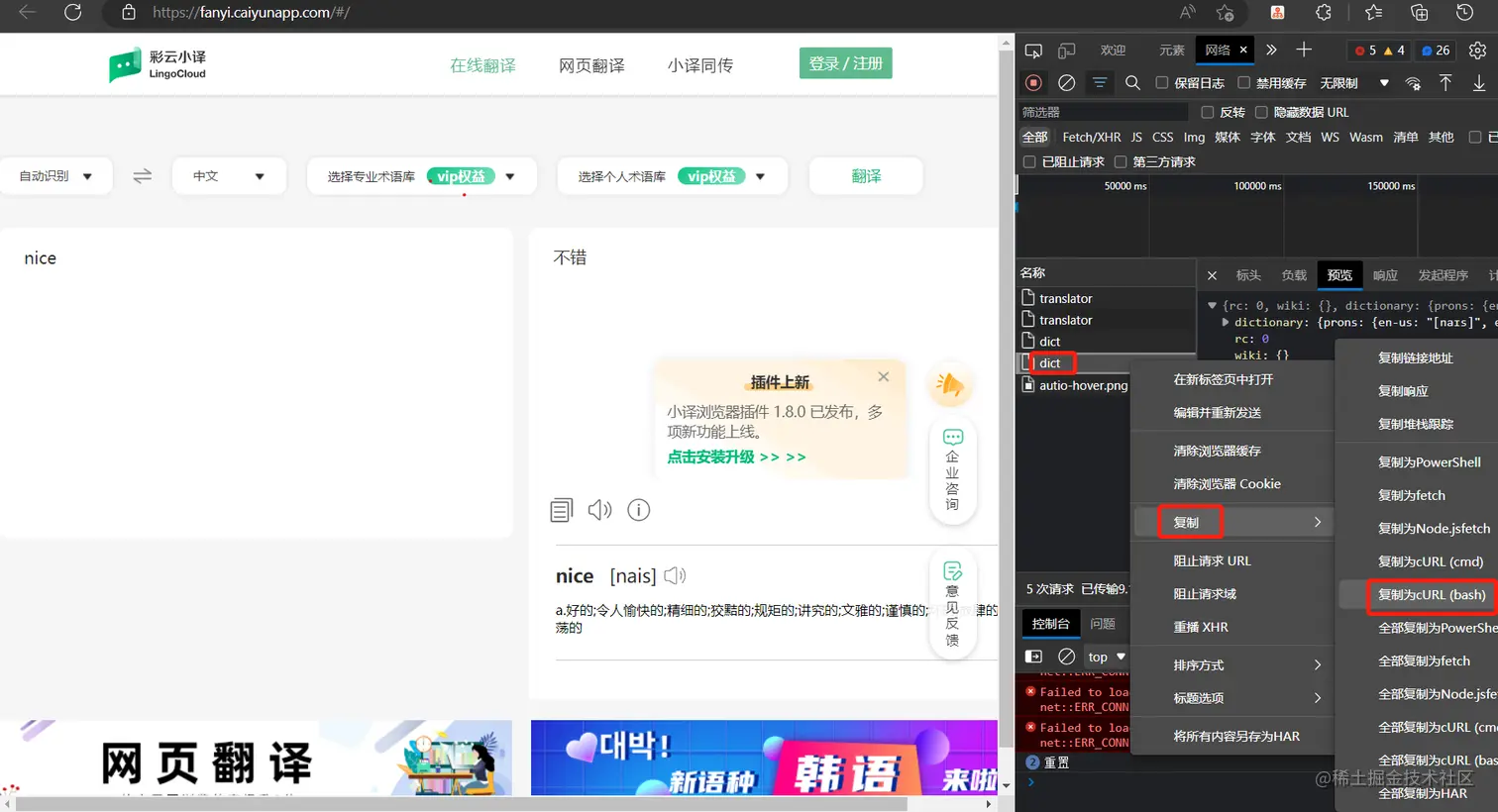Viewport: 1498px width, 812px height.
Task: Tick the 隐藏数据 URL checkbox
Action: click(x=1261, y=112)
